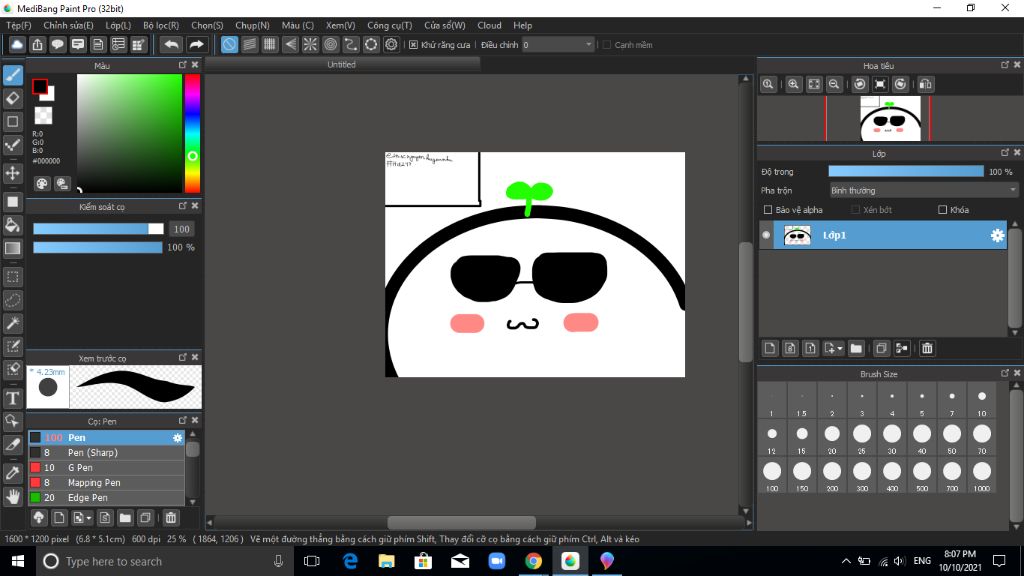
Task: Select the Hand tool
Action: click(x=12, y=497)
